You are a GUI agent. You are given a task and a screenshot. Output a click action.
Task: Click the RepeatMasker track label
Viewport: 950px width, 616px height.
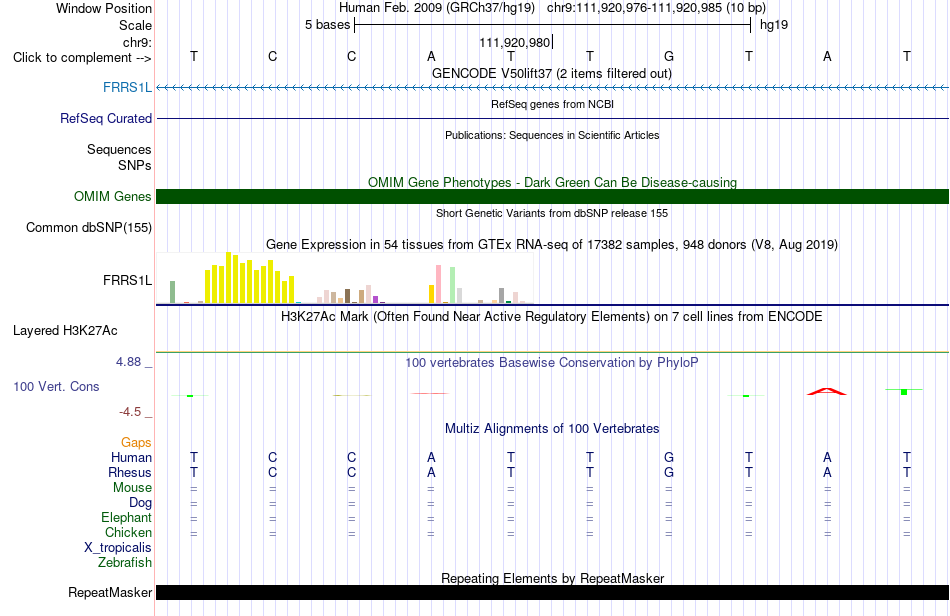pyautogui.click(x=110, y=592)
